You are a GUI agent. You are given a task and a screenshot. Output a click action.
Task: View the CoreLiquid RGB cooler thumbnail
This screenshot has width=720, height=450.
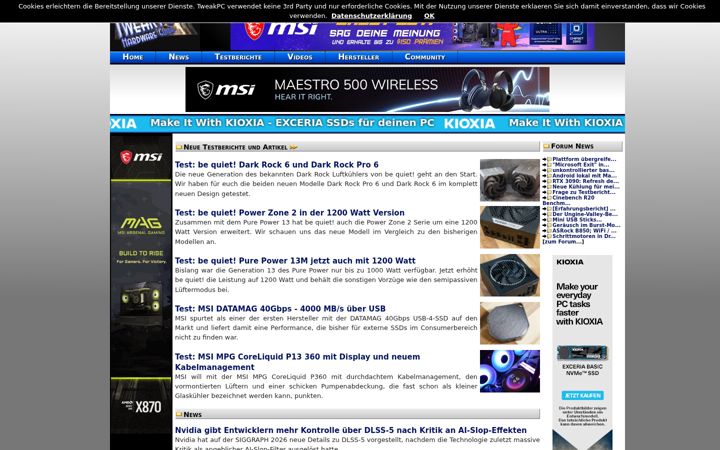(x=510, y=371)
